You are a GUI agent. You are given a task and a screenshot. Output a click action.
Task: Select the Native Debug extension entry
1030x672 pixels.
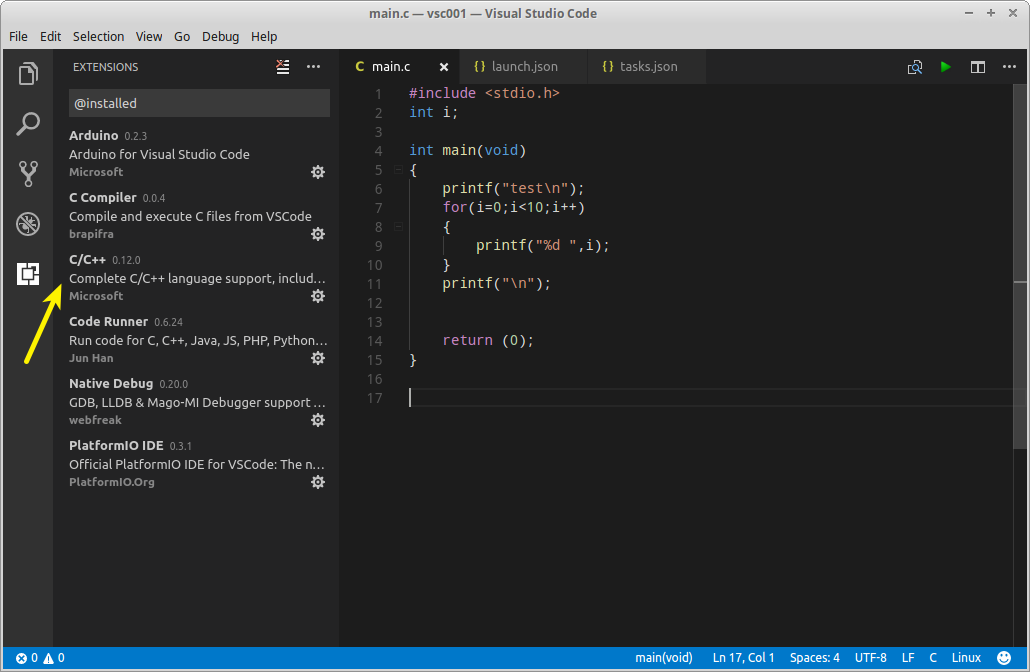point(196,401)
